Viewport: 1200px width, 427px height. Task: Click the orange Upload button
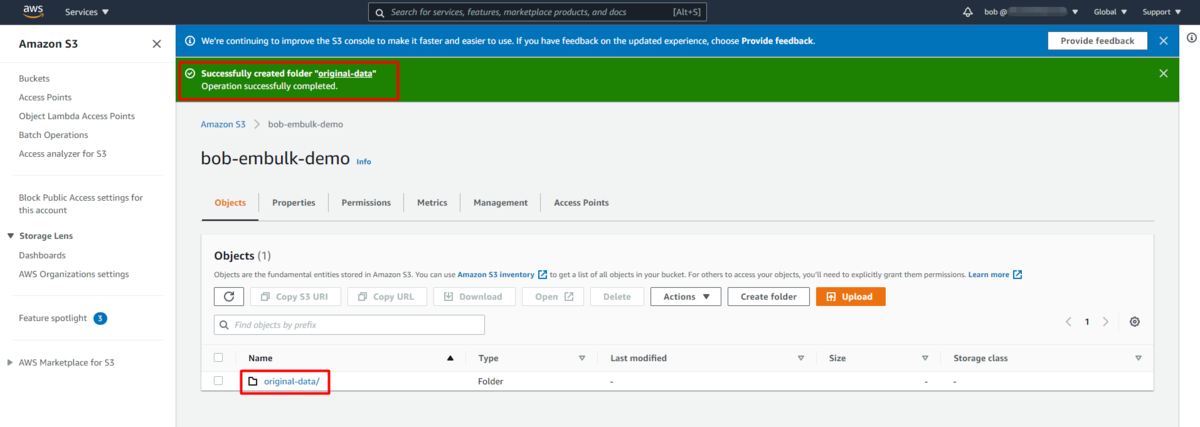[850, 297]
